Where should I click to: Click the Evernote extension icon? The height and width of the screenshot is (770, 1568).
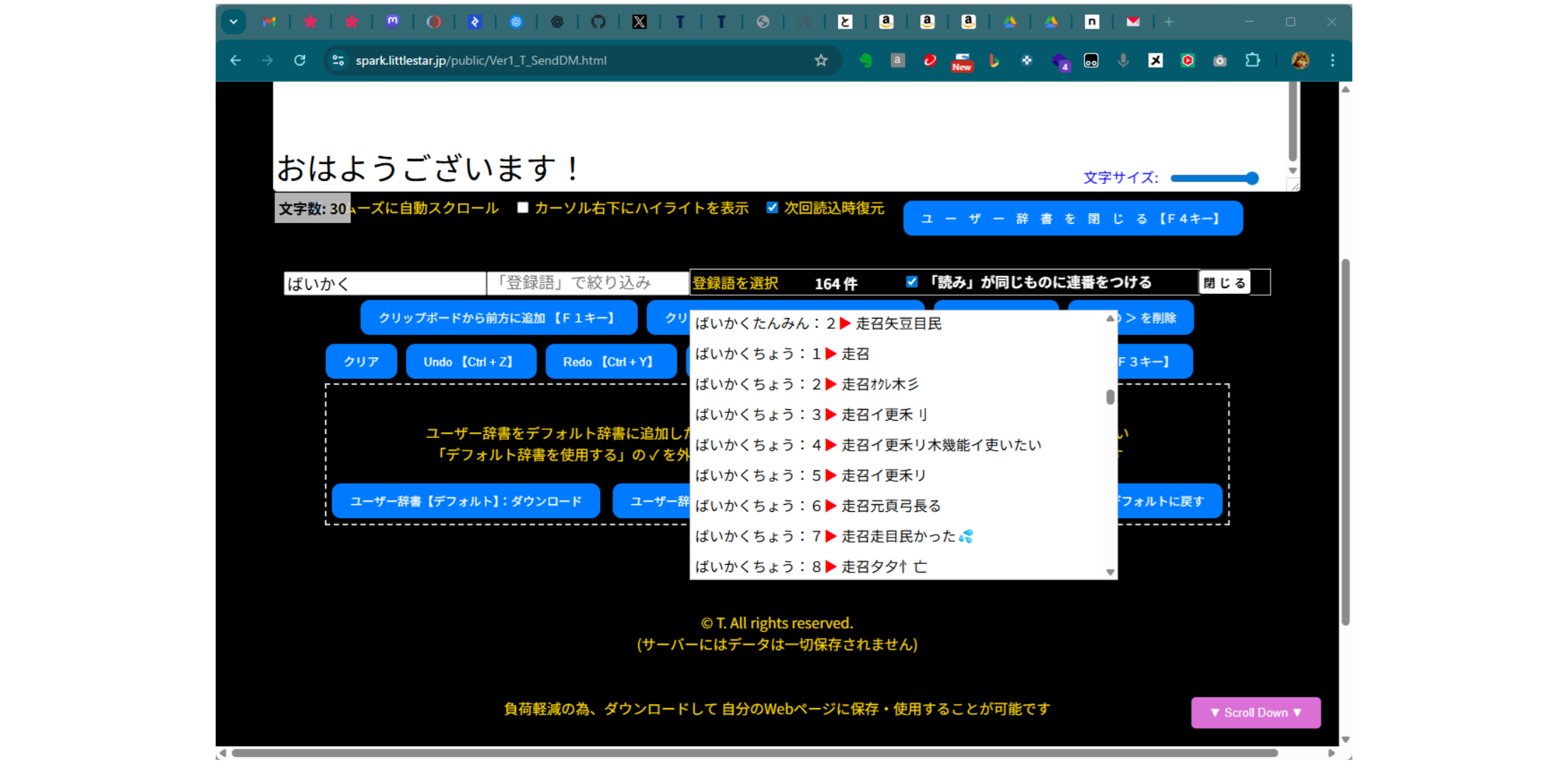pos(865,61)
